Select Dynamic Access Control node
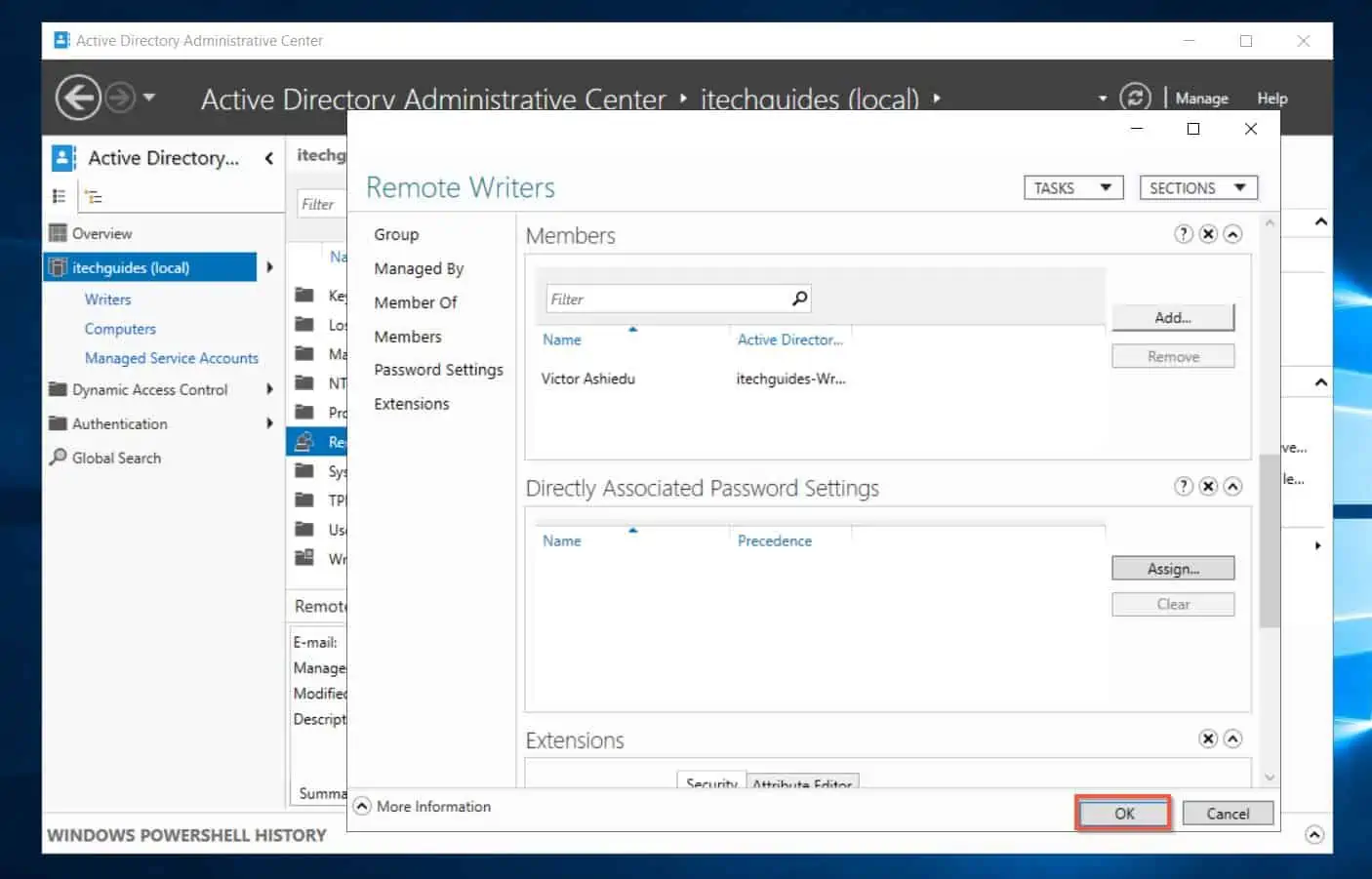This screenshot has width=1372, height=879. (x=150, y=389)
